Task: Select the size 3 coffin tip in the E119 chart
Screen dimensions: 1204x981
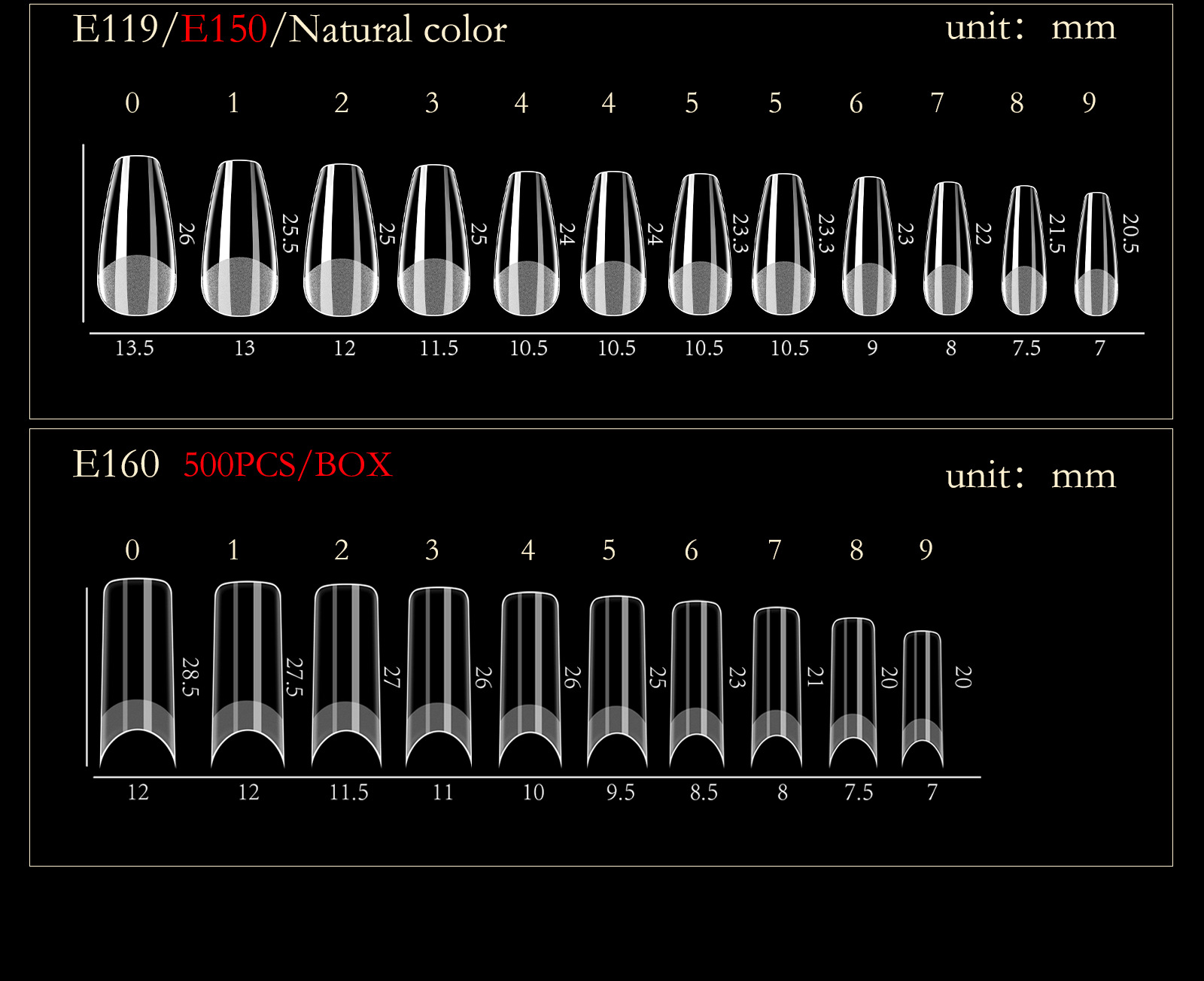Action: pyautogui.click(x=434, y=240)
